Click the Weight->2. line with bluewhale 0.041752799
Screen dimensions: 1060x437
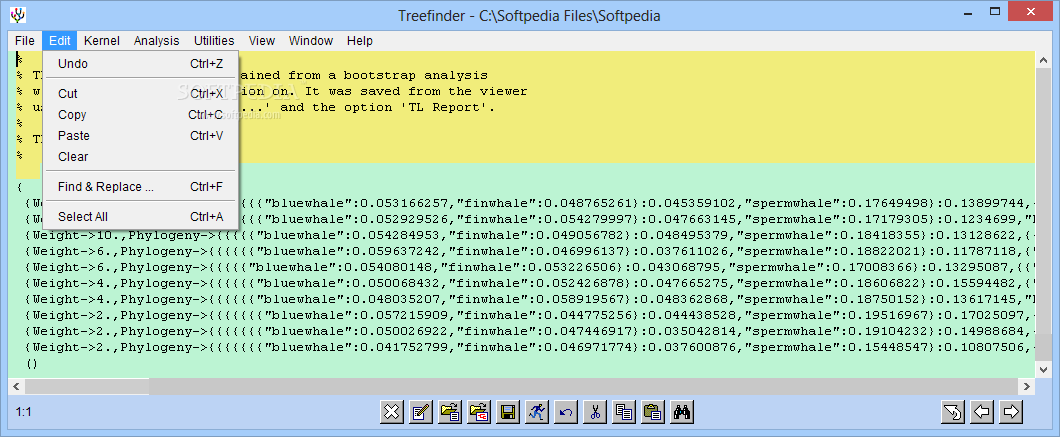(530, 348)
